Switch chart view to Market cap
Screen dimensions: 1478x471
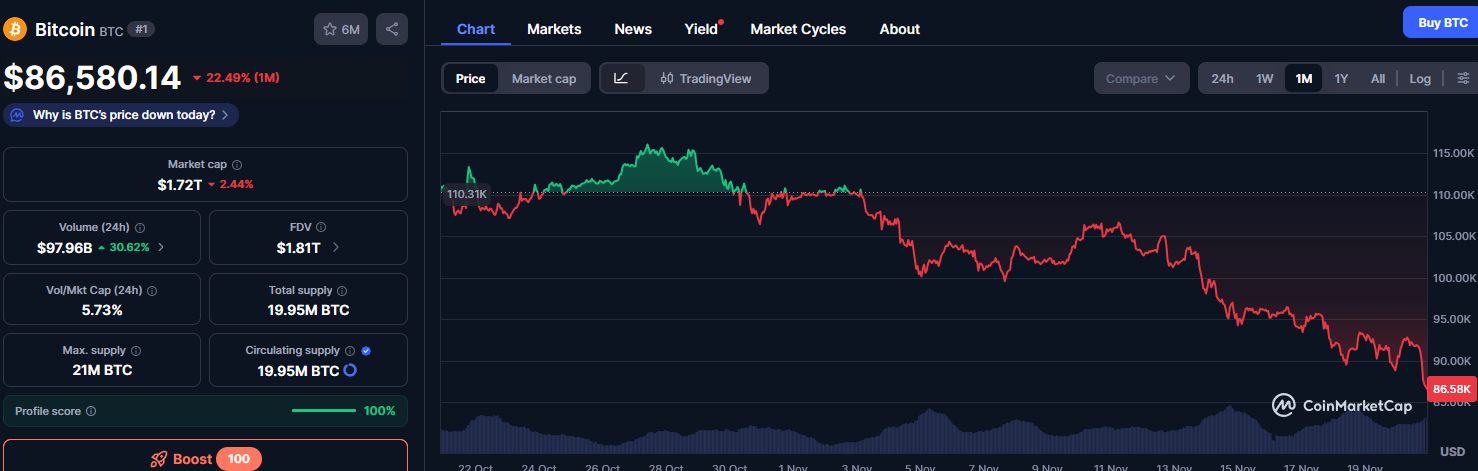coord(544,78)
